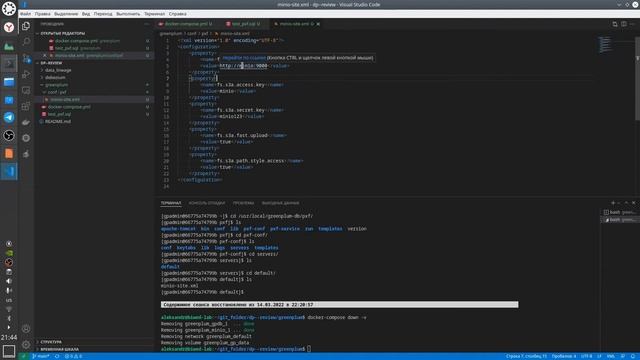Switch to the Problems panel tab
The width and height of the screenshot is (640, 360).
(243, 203)
